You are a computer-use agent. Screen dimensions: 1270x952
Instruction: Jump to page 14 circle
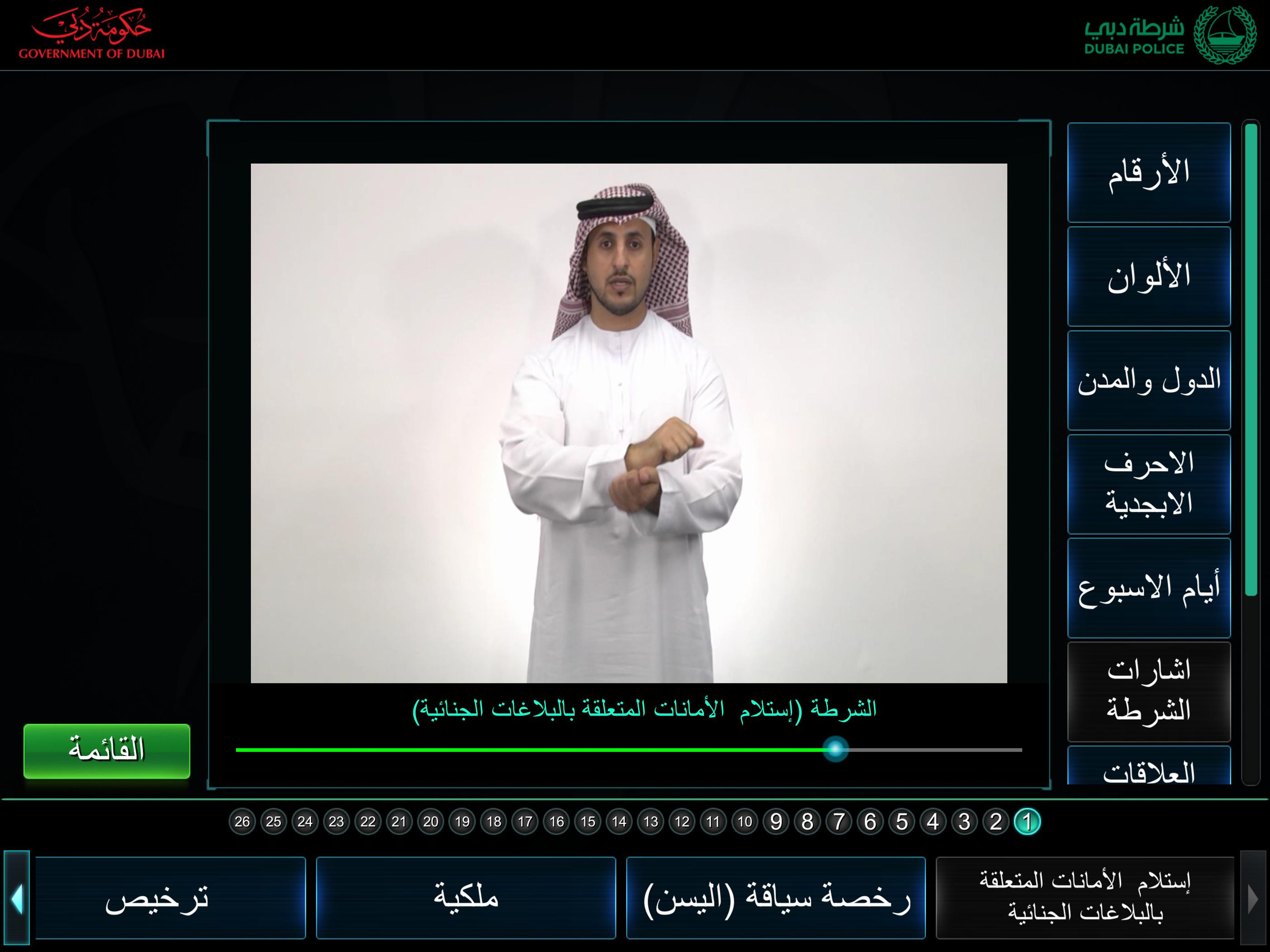(619, 822)
